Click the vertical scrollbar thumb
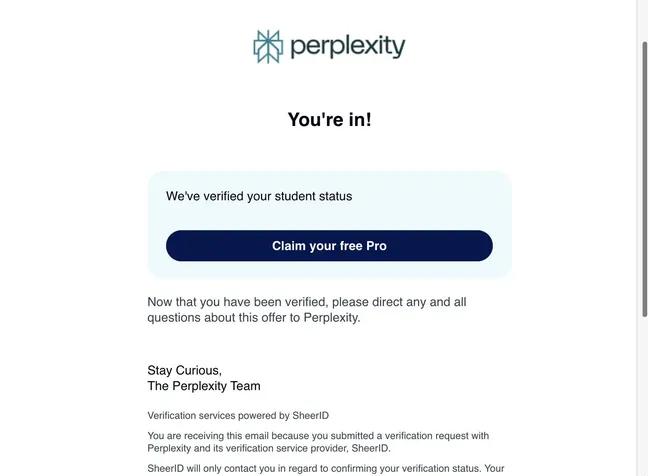The image size is (648, 476). 645,179
